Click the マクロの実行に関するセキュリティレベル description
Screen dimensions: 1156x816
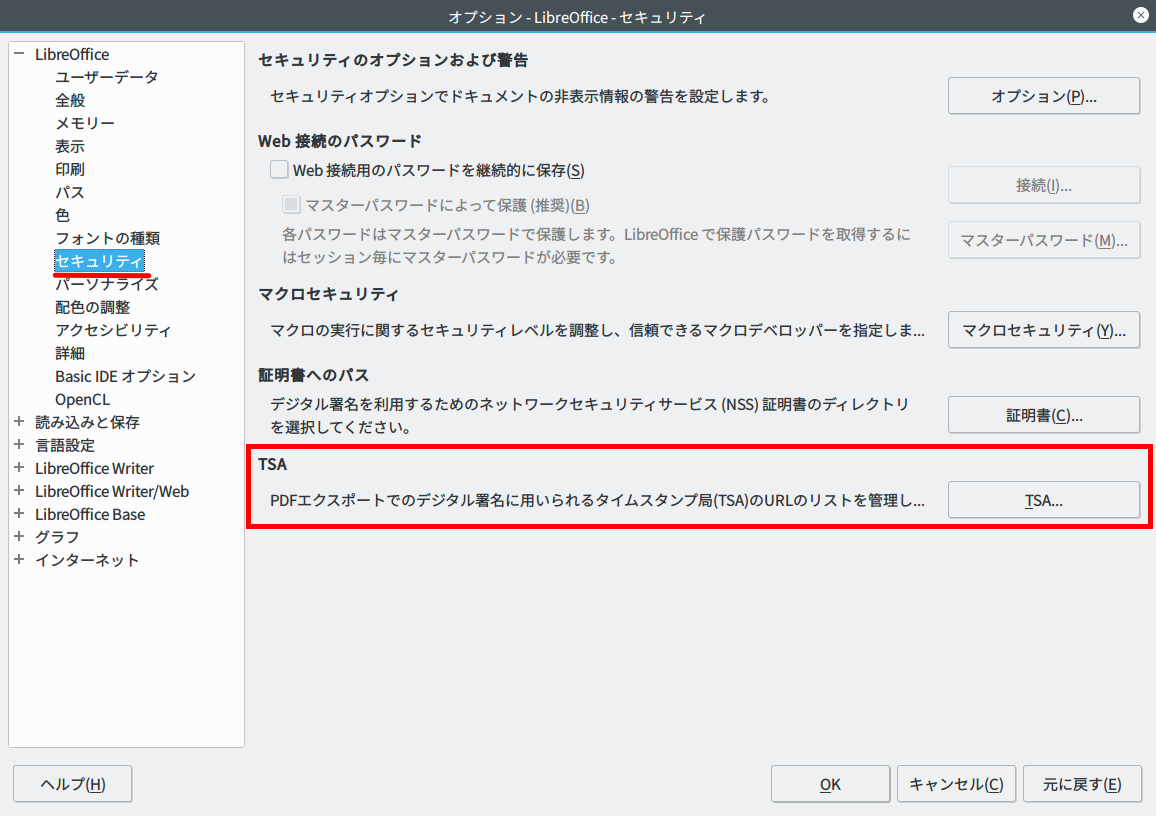click(x=597, y=329)
